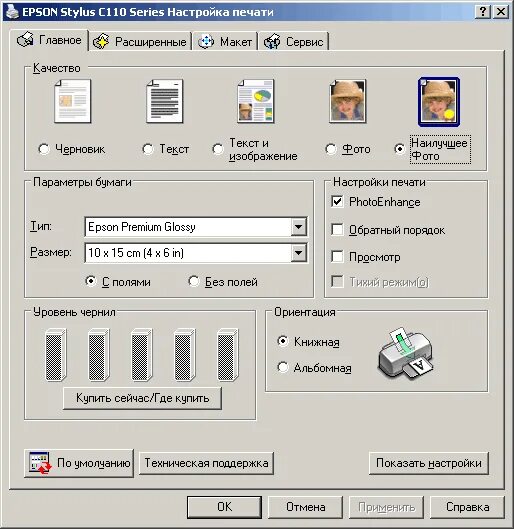Image resolution: width=514 pixels, height=529 pixels.
Task: Choose С полями margins option
Action: (x=90, y=281)
